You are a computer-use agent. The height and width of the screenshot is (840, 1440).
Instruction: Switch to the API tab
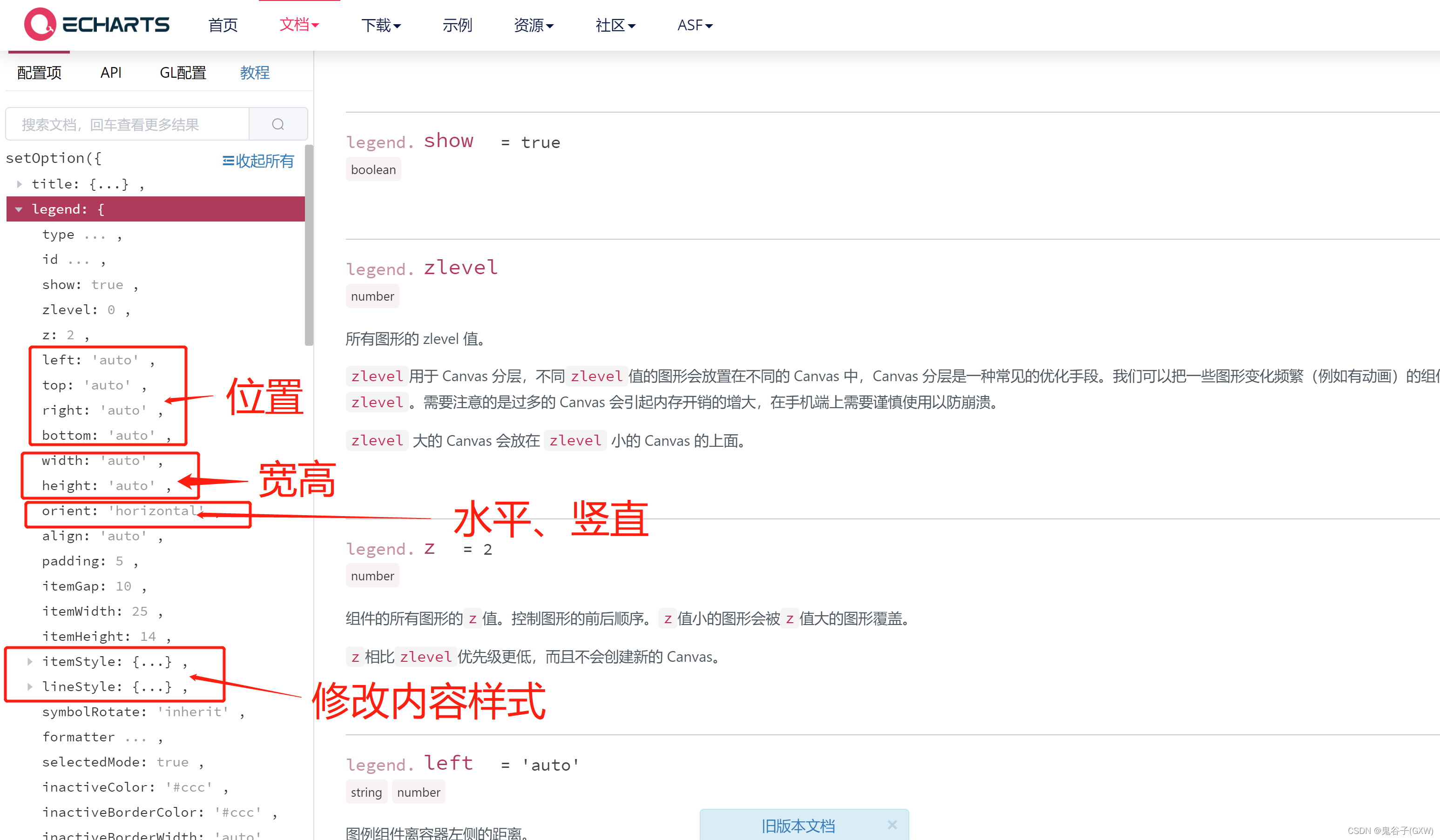coord(111,73)
